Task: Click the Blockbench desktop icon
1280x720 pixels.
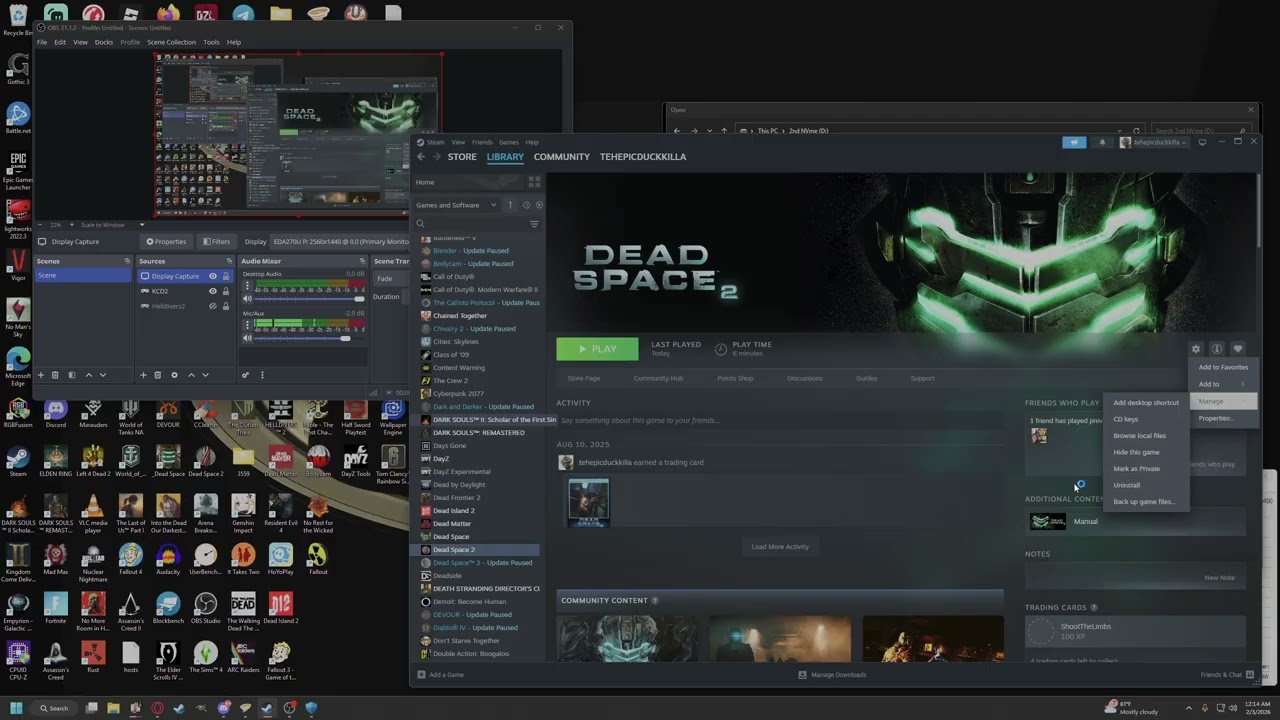Action: (168, 608)
